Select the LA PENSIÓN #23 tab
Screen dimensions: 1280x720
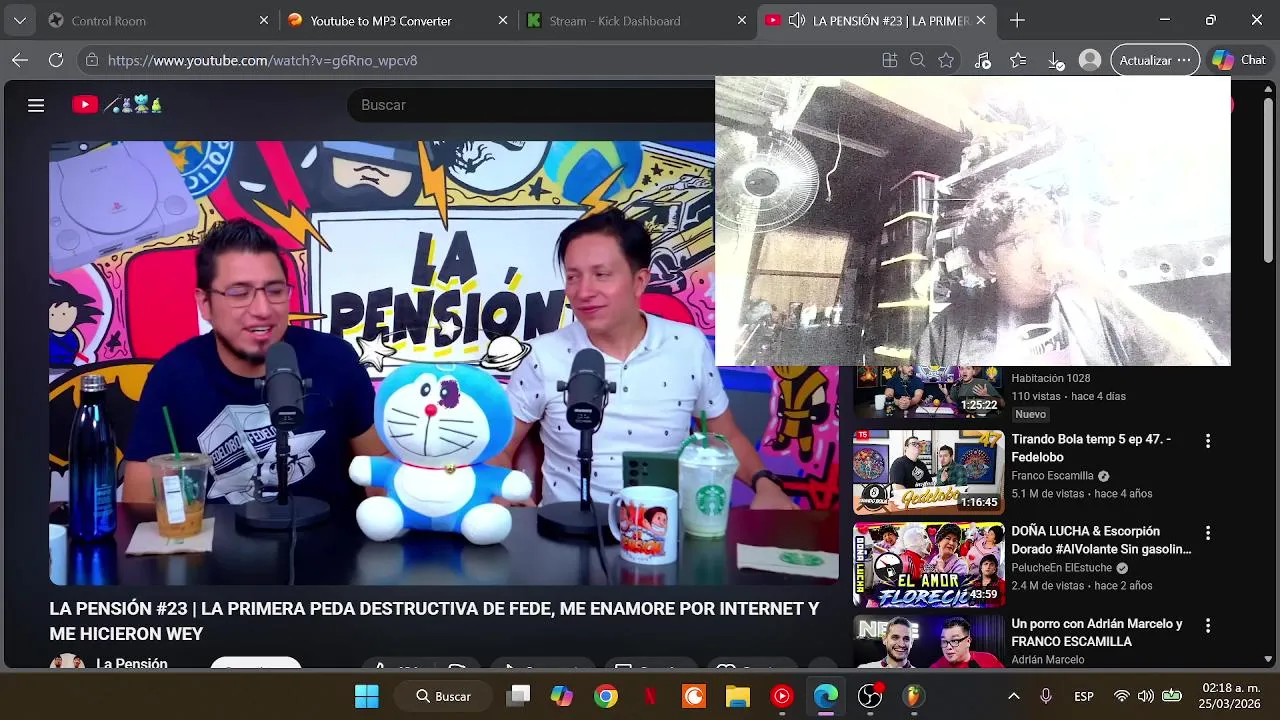pos(876,20)
